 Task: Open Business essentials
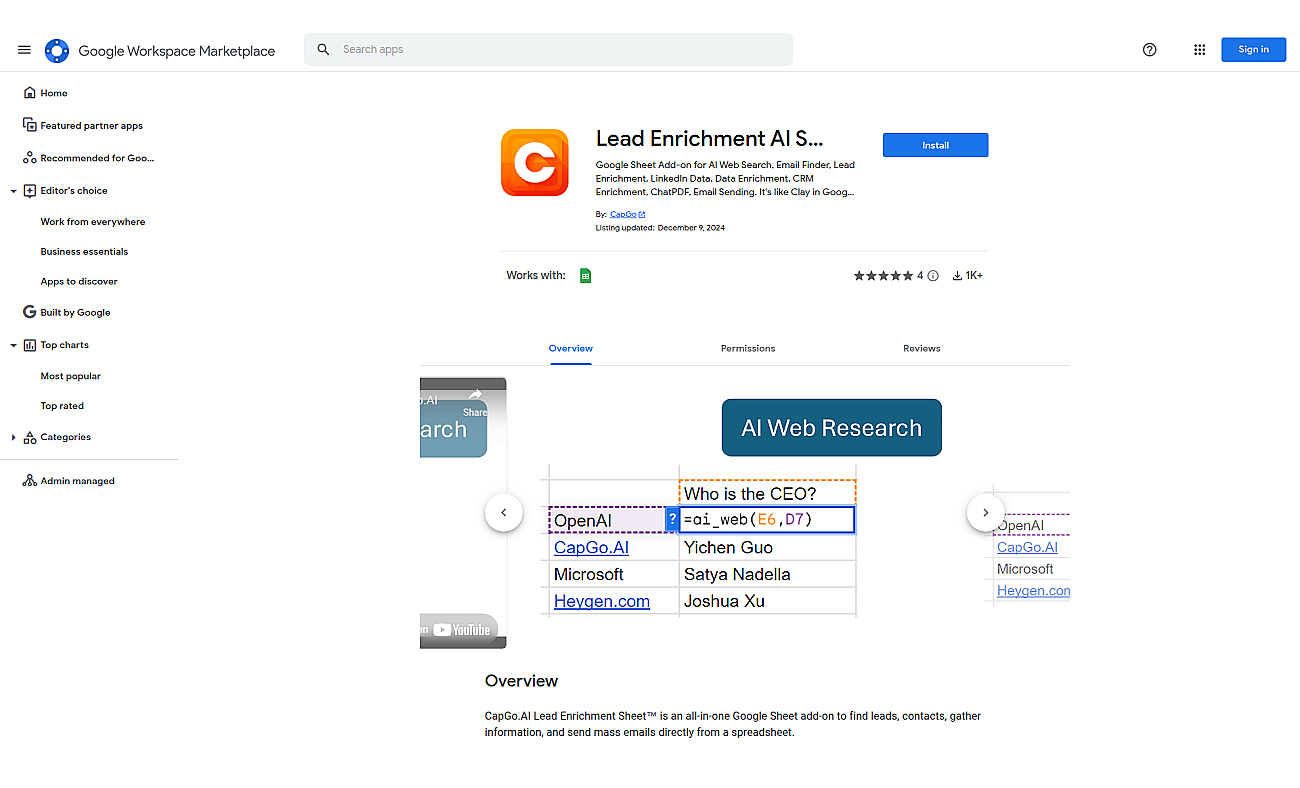pyautogui.click(x=84, y=252)
